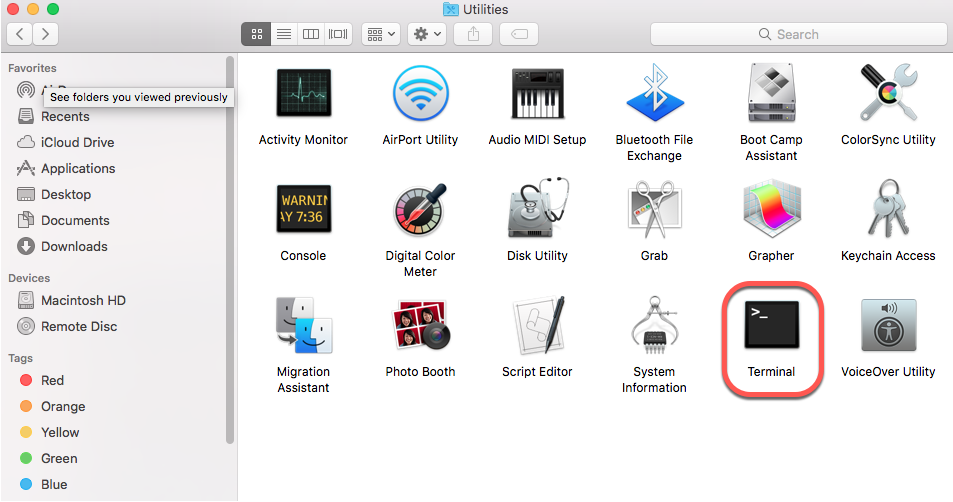Screen dimensions: 953x502
Task: Switch to icon view
Action: coord(256,34)
